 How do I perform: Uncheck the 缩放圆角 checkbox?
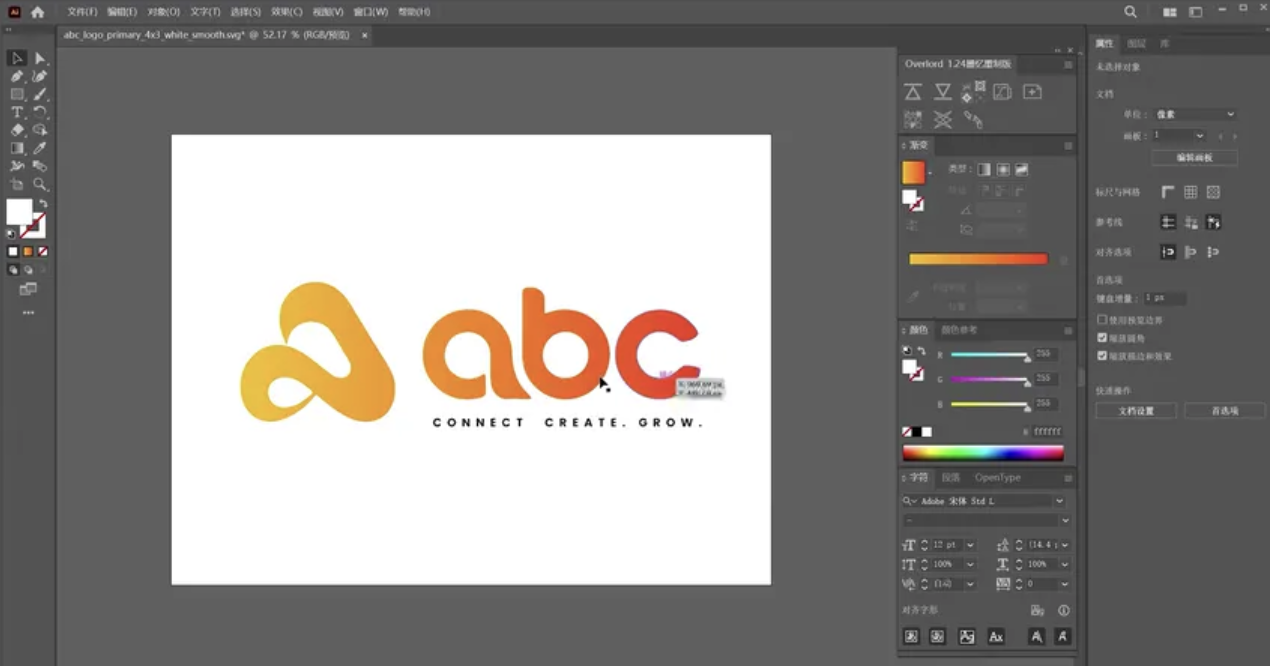pyautogui.click(x=1102, y=338)
